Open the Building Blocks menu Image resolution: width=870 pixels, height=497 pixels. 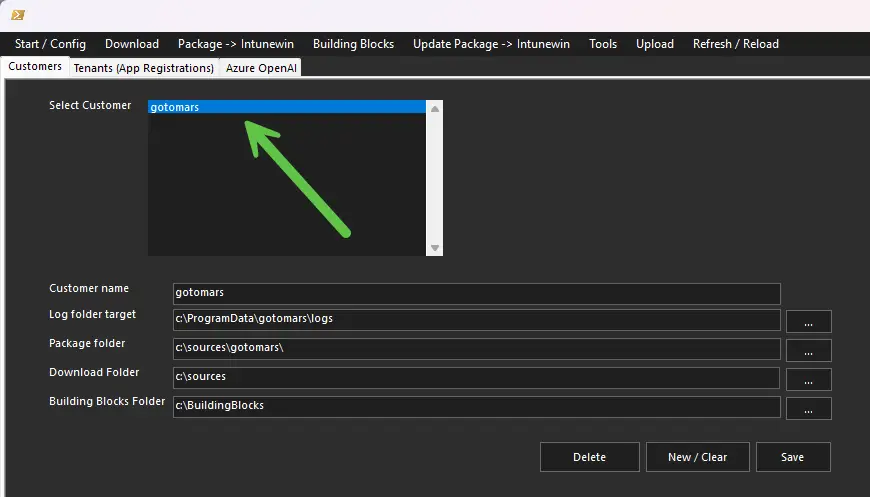pyautogui.click(x=353, y=44)
